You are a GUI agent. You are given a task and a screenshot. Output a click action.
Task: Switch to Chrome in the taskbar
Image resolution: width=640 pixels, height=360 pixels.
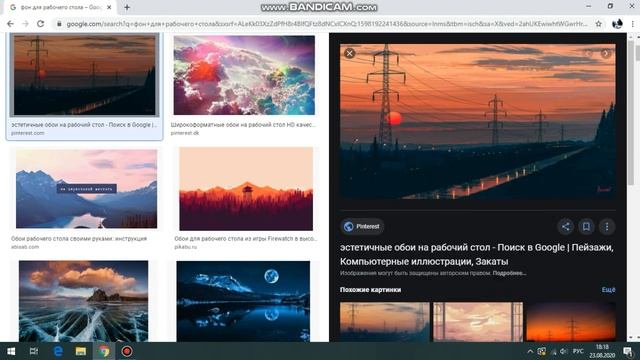click(x=104, y=351)
